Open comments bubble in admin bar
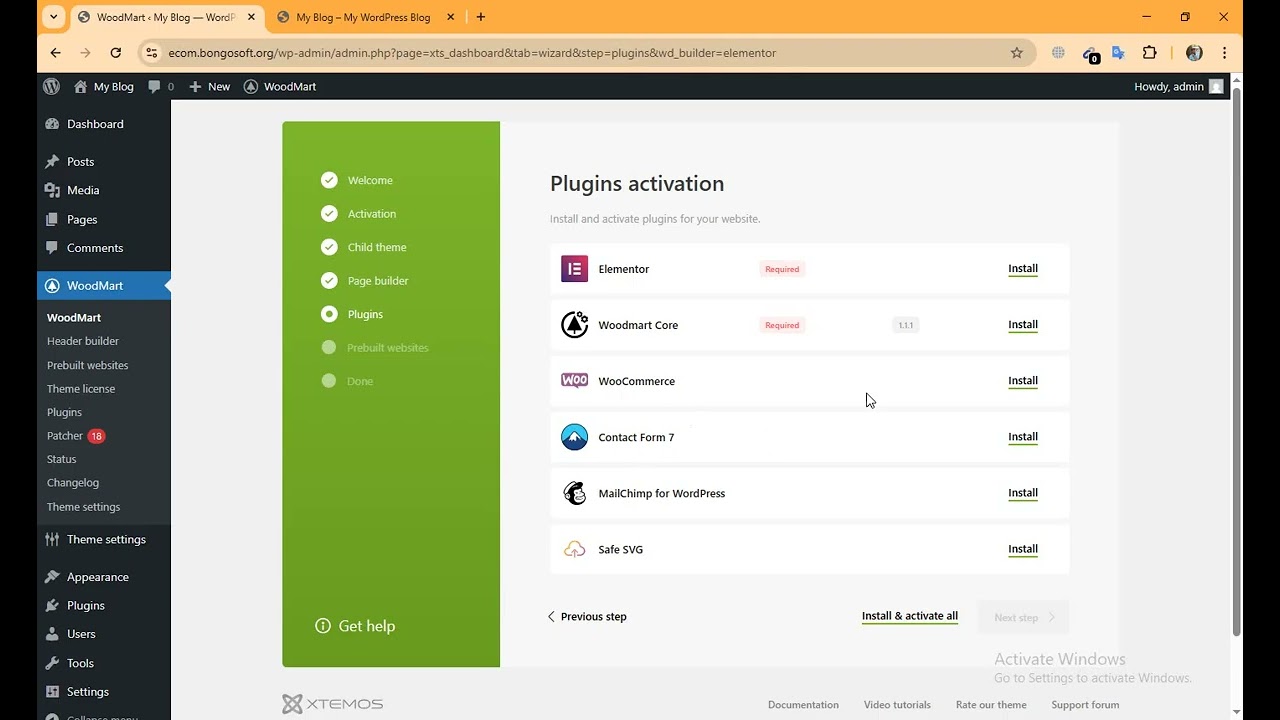1280x720 pixels. pyautogui.click(x=160, y=87)
